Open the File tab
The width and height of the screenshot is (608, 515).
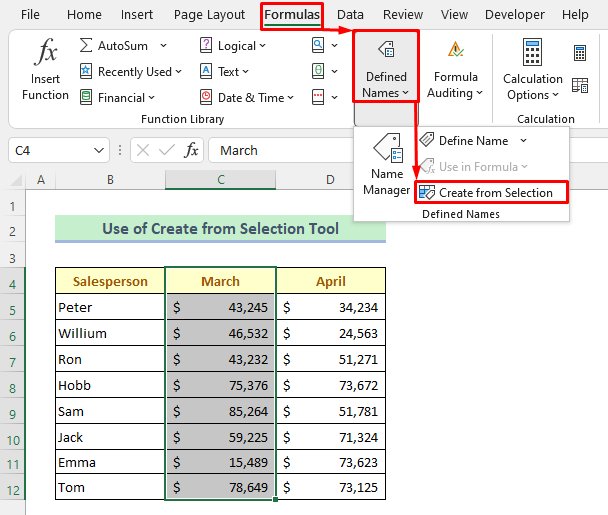tap(30, 15)
